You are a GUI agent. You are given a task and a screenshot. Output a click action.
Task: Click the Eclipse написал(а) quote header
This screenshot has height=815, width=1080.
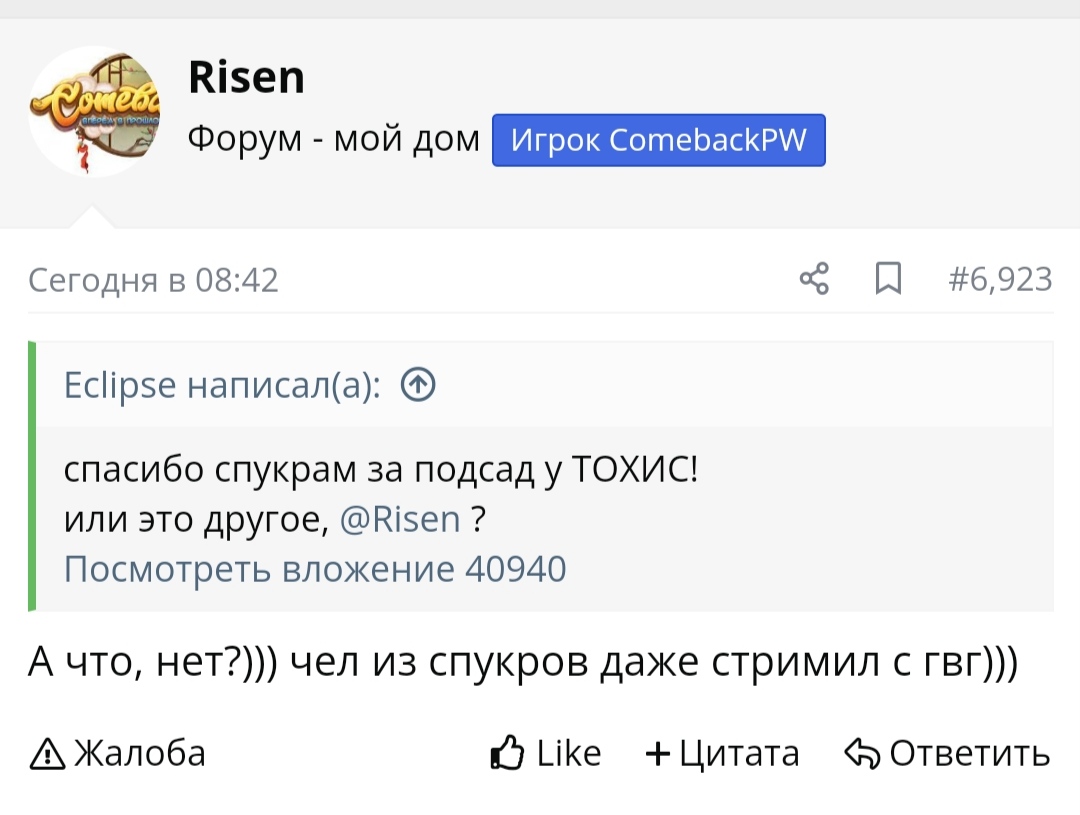coord(221,384)
